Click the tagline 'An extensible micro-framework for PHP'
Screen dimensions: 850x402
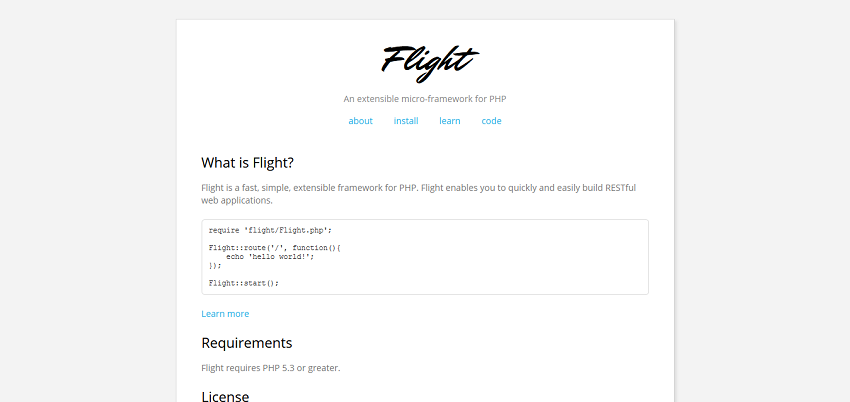[x=425, y=99]
